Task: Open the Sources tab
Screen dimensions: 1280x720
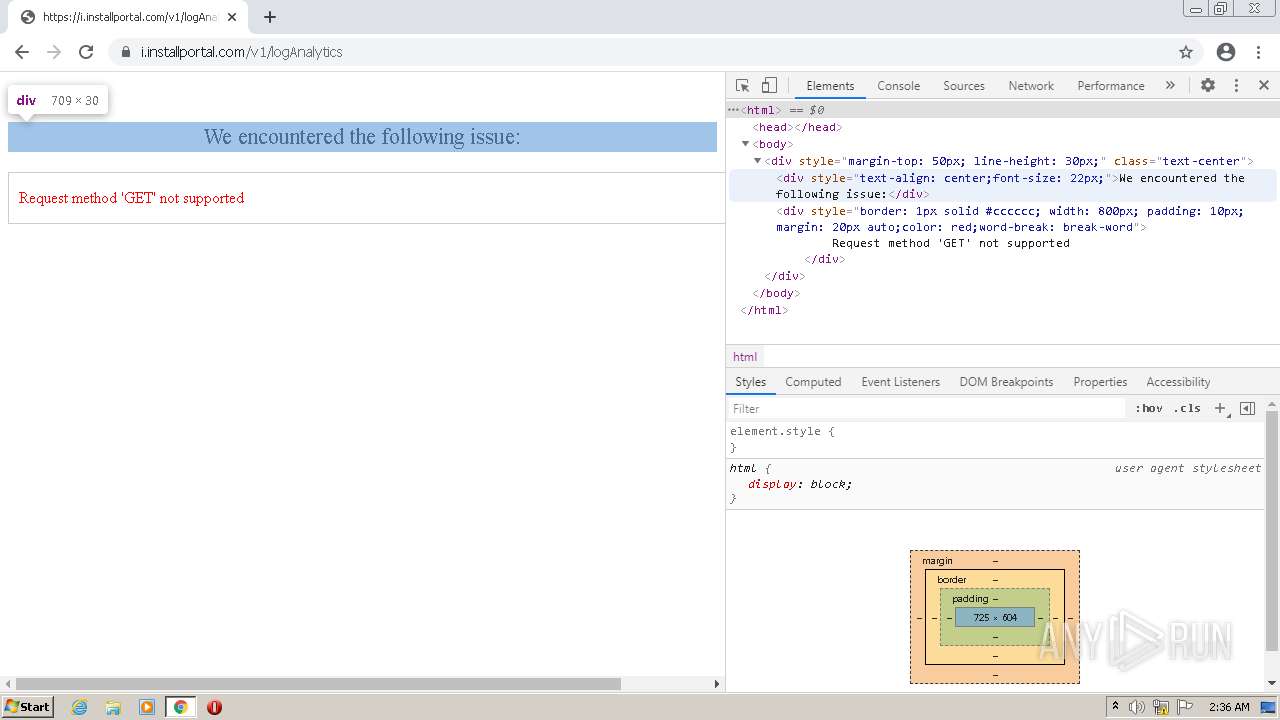Action: coord(964,86)
